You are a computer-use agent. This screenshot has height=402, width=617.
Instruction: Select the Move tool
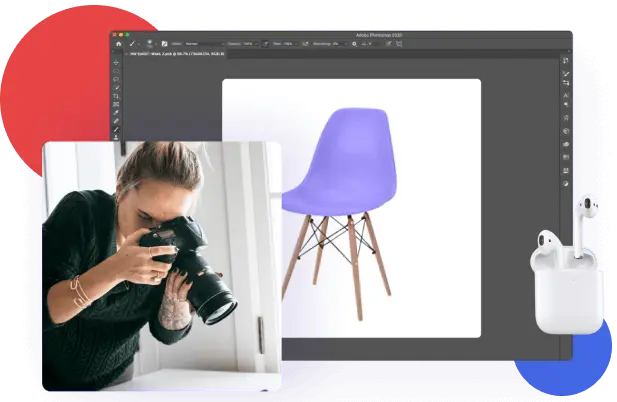pyautogui.click(x=117, y=63)
